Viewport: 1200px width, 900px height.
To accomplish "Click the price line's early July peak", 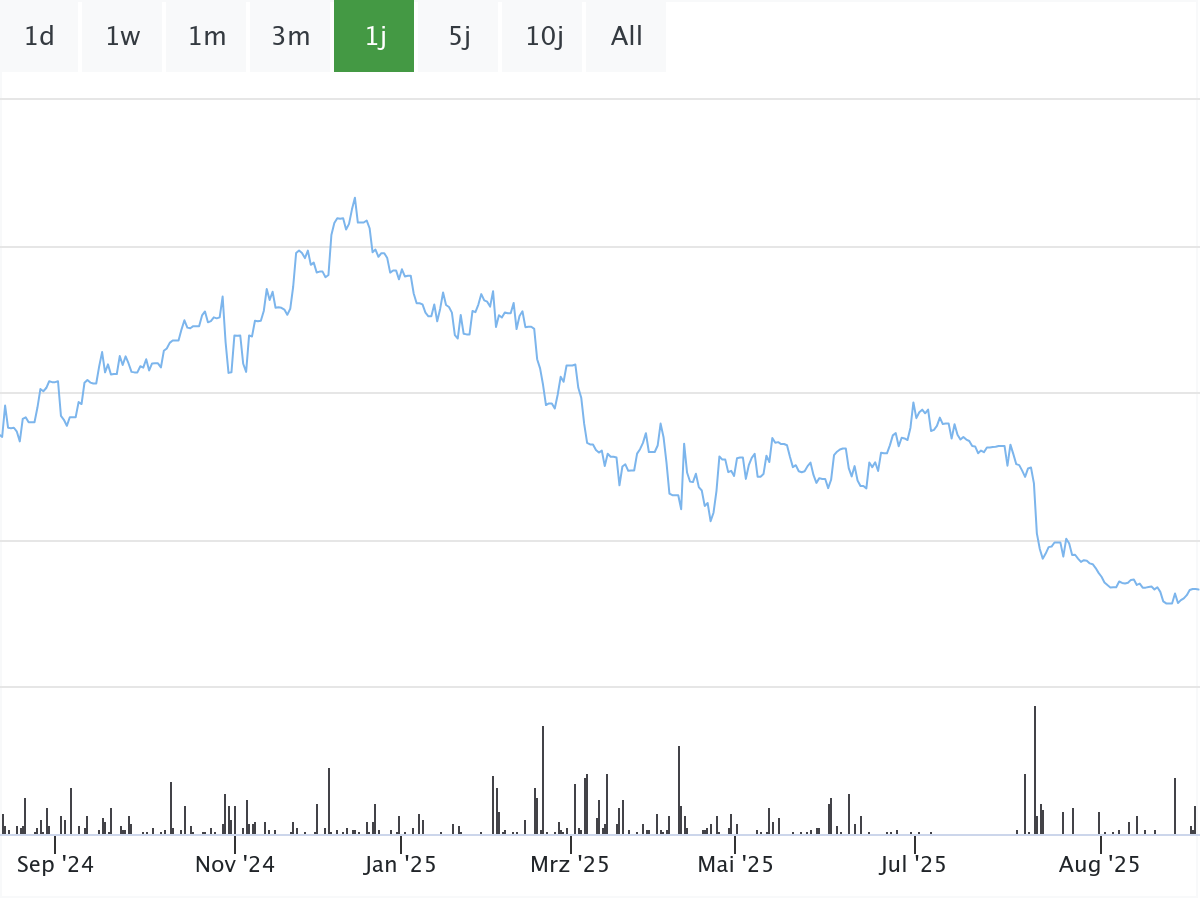I will click(914, 403).
